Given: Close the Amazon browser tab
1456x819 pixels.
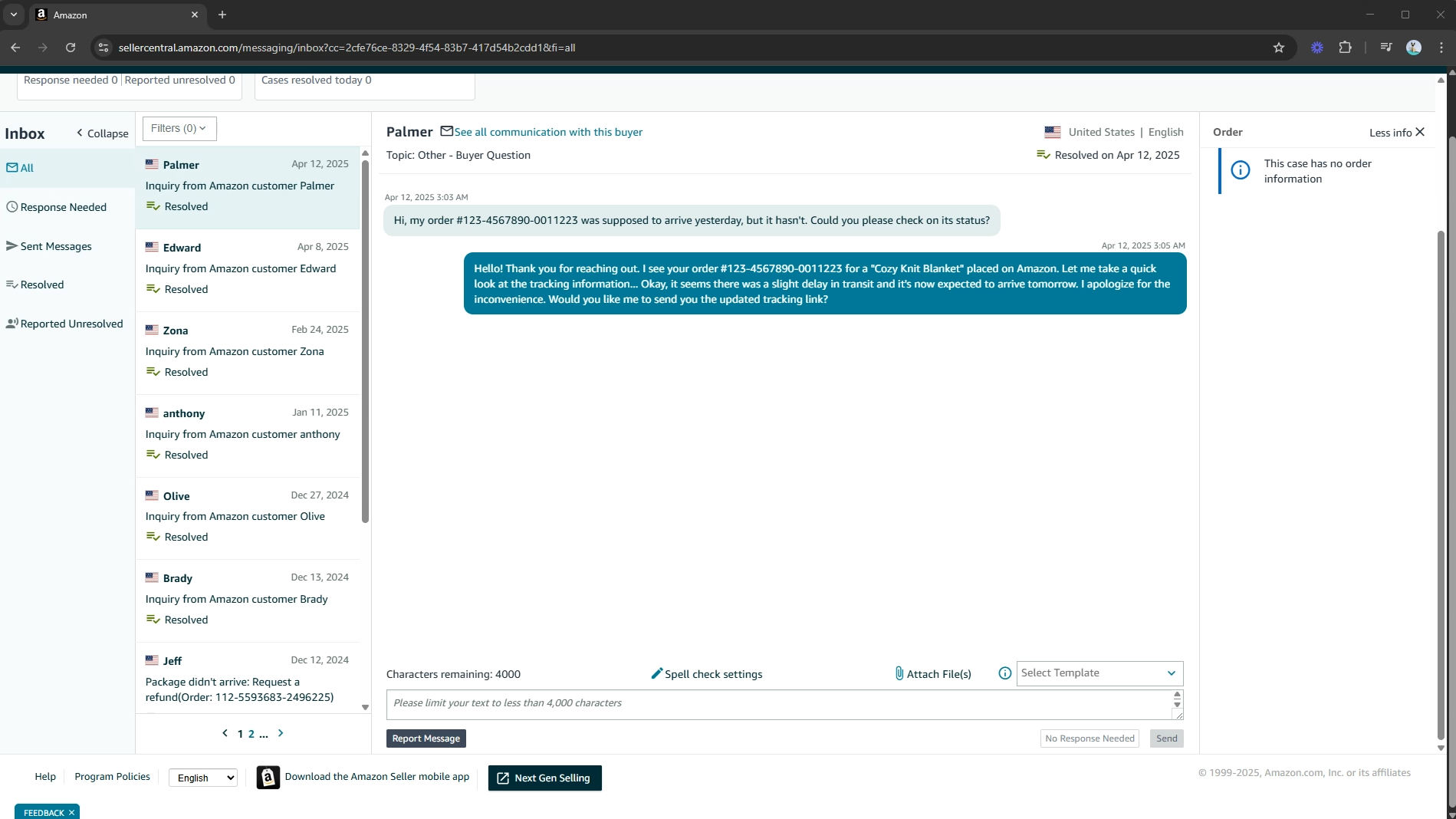Looking at the screenshot, I should click(x=195, y=15).
